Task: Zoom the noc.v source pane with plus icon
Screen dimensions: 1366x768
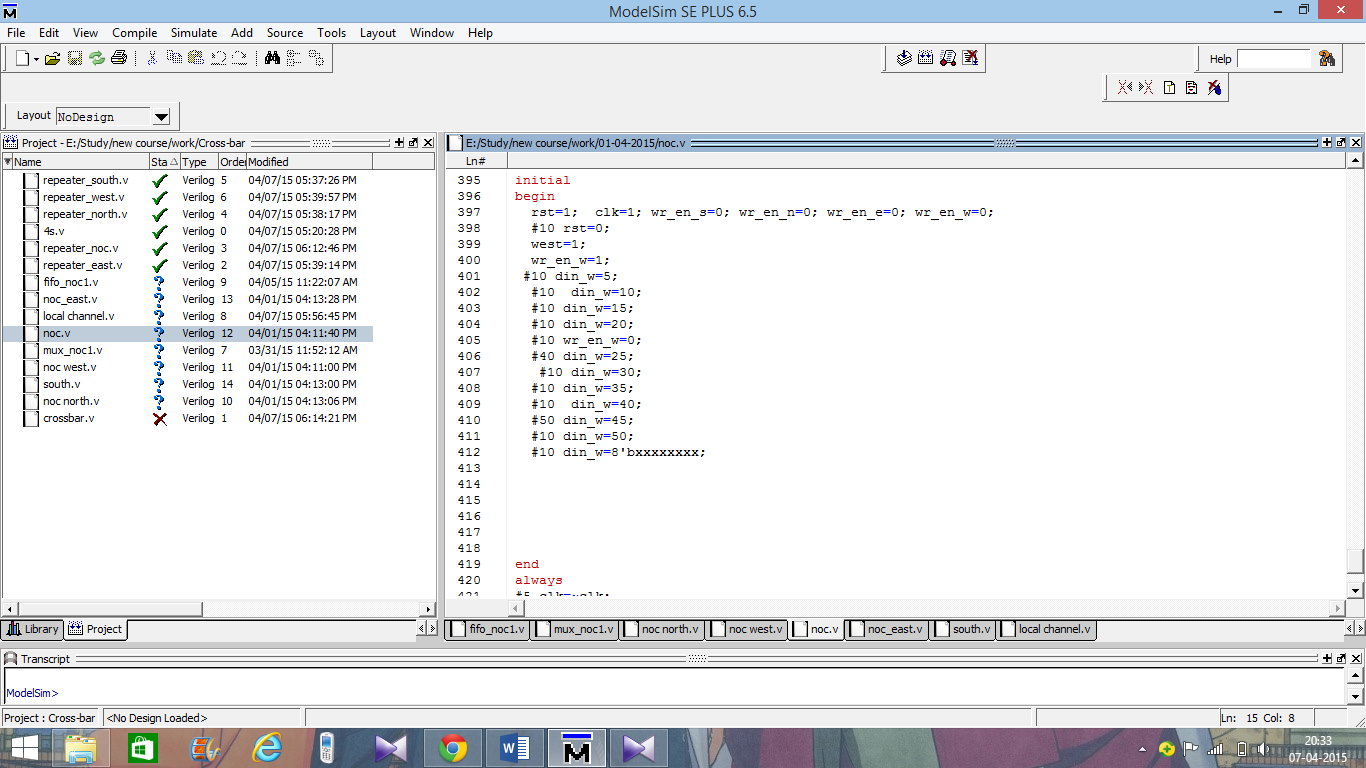Action: (1328, 143)
